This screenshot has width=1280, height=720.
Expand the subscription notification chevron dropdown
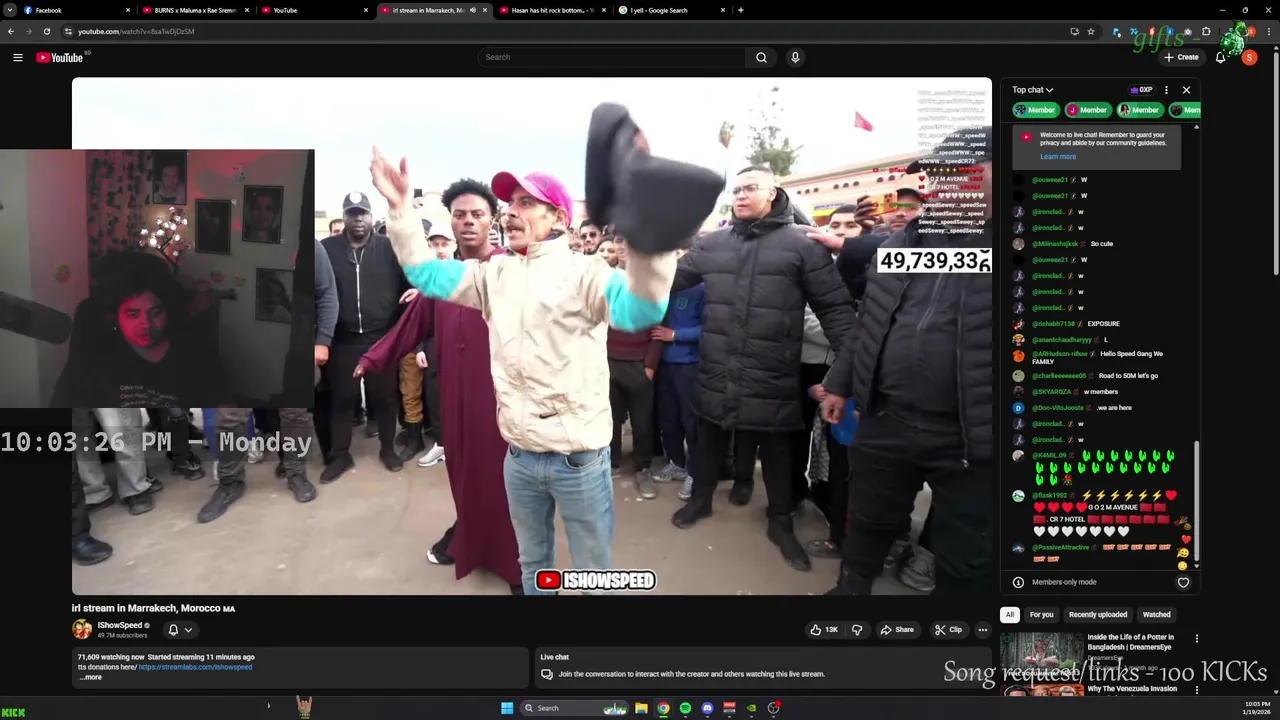click(x=187, y=630)
